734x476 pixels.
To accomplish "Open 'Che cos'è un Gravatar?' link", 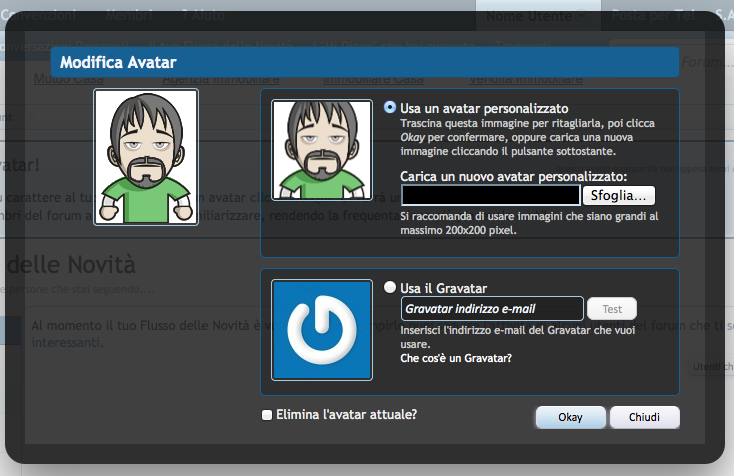I will (456, 358).
